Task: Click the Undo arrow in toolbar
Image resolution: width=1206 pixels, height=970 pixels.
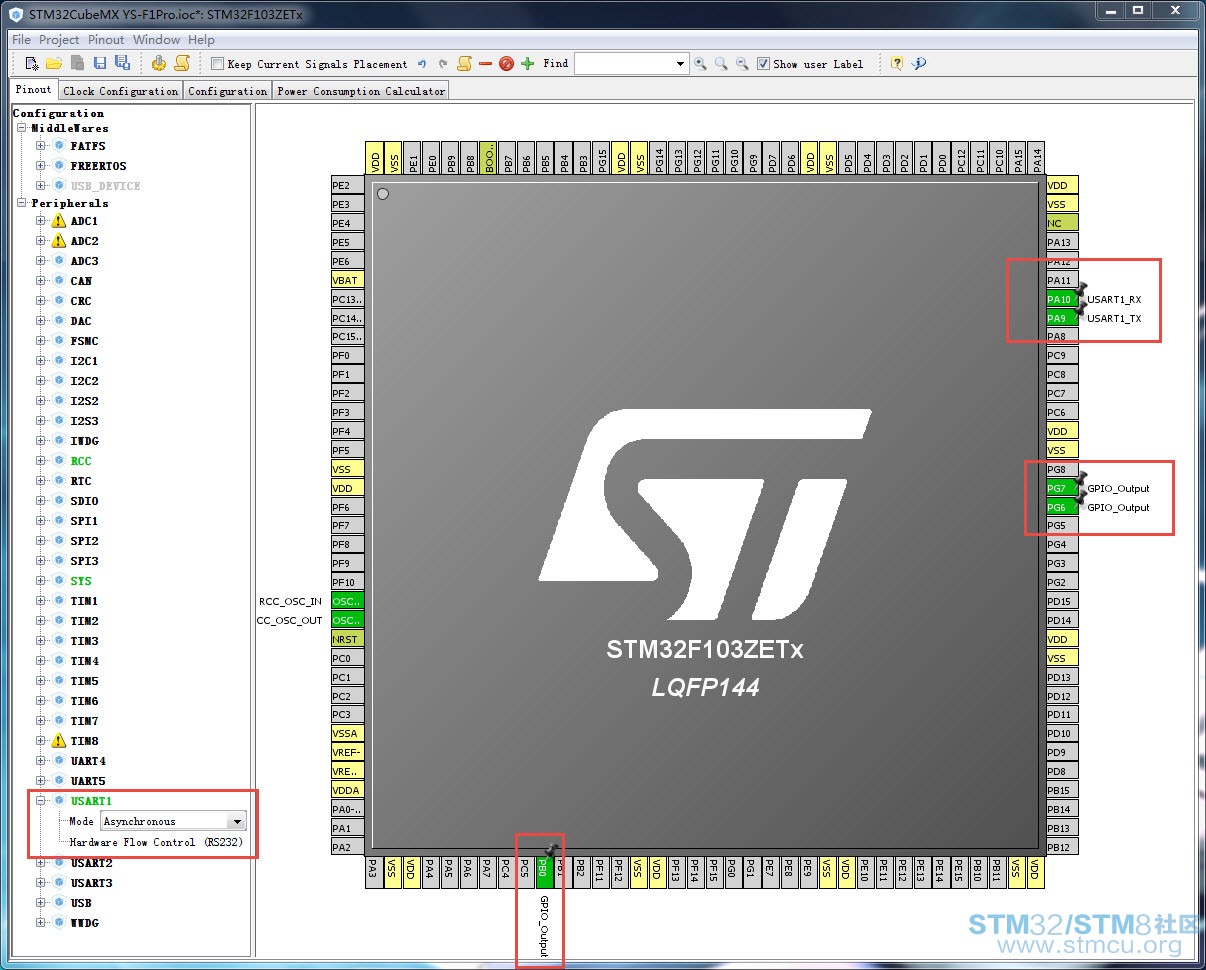Action: tap(422, 64)
